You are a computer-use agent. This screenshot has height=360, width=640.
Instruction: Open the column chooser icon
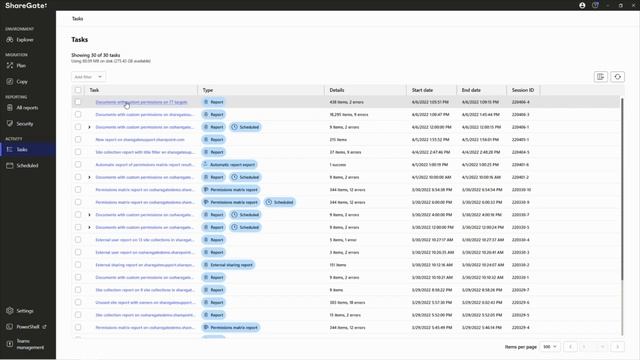pos(600,77)
